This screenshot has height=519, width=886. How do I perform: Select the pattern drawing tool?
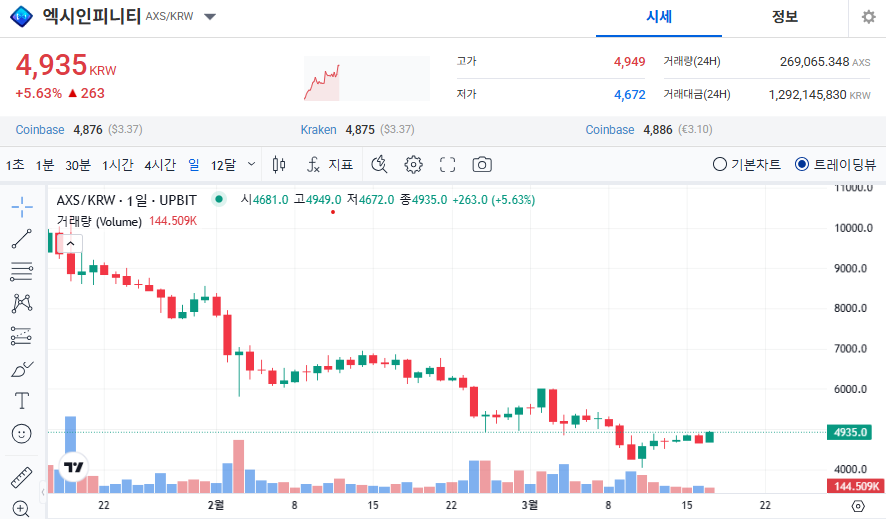[x=22, y=304]
